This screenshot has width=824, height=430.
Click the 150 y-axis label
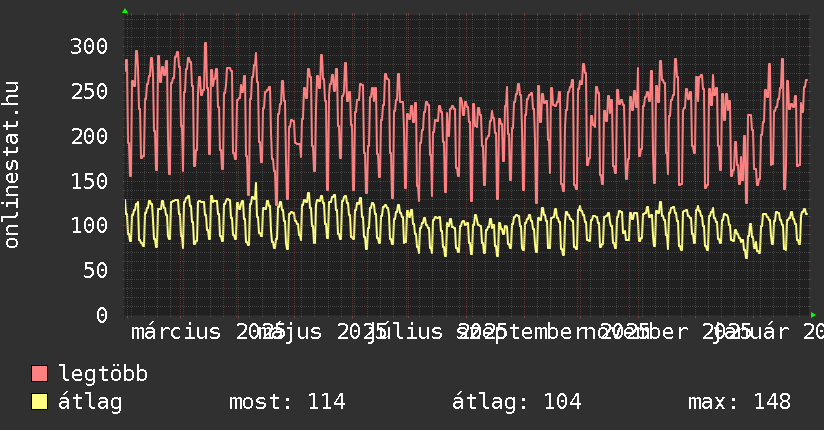pos(89,181)
